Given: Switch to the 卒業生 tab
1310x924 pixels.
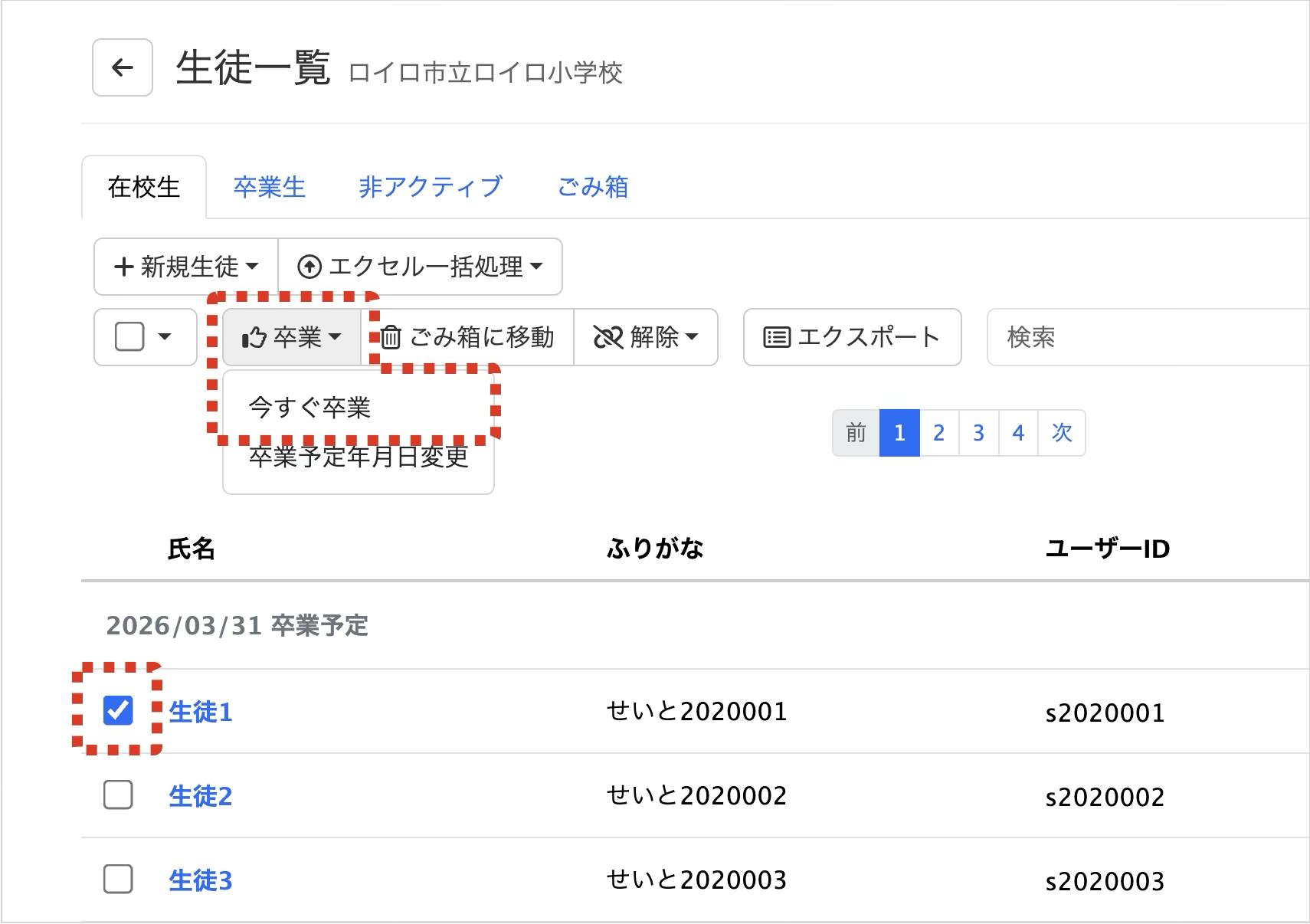Looking at the screenshot, I should tap(270, 187).
